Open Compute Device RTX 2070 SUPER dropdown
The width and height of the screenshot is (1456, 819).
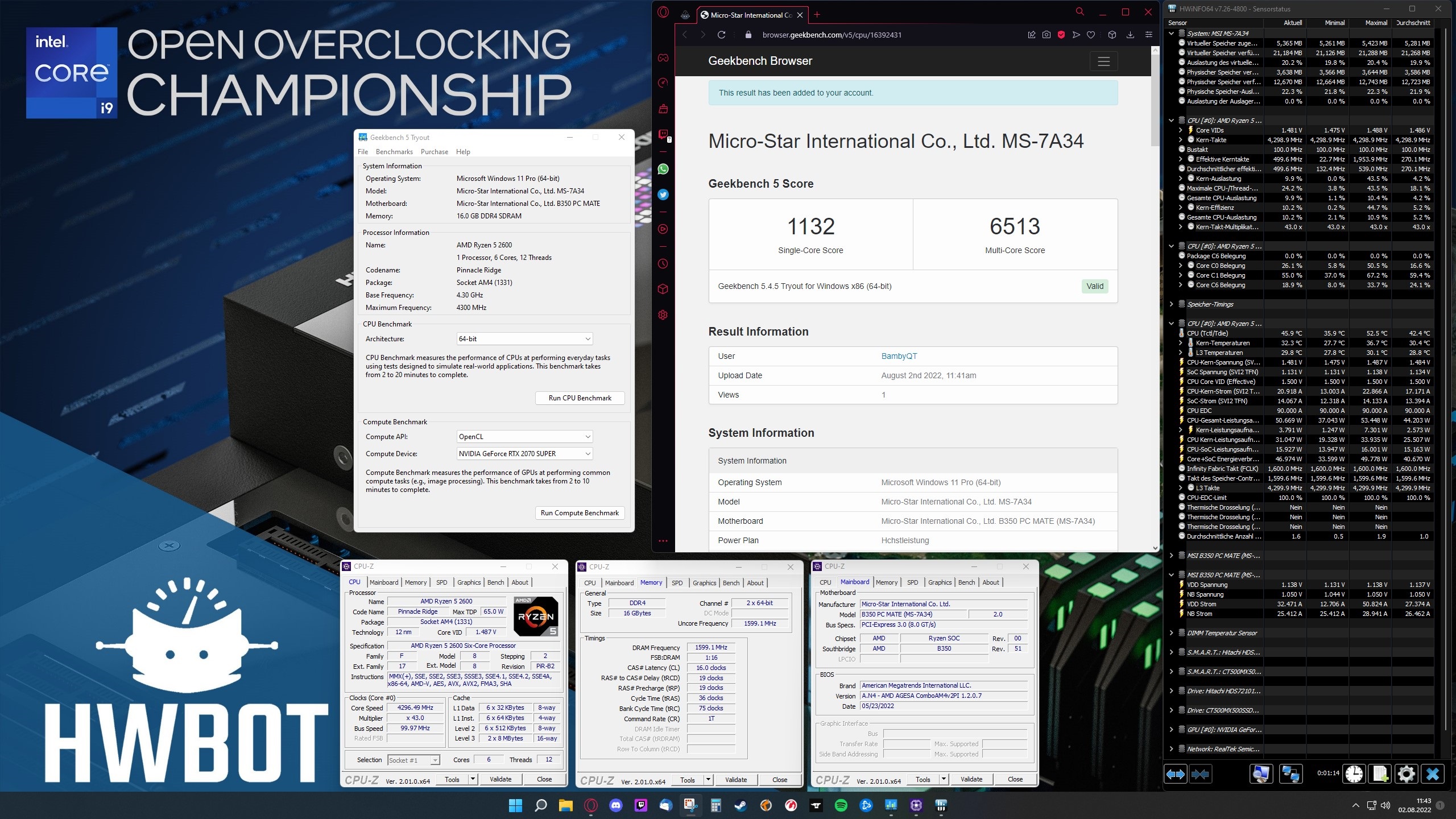tap(524, 454)
